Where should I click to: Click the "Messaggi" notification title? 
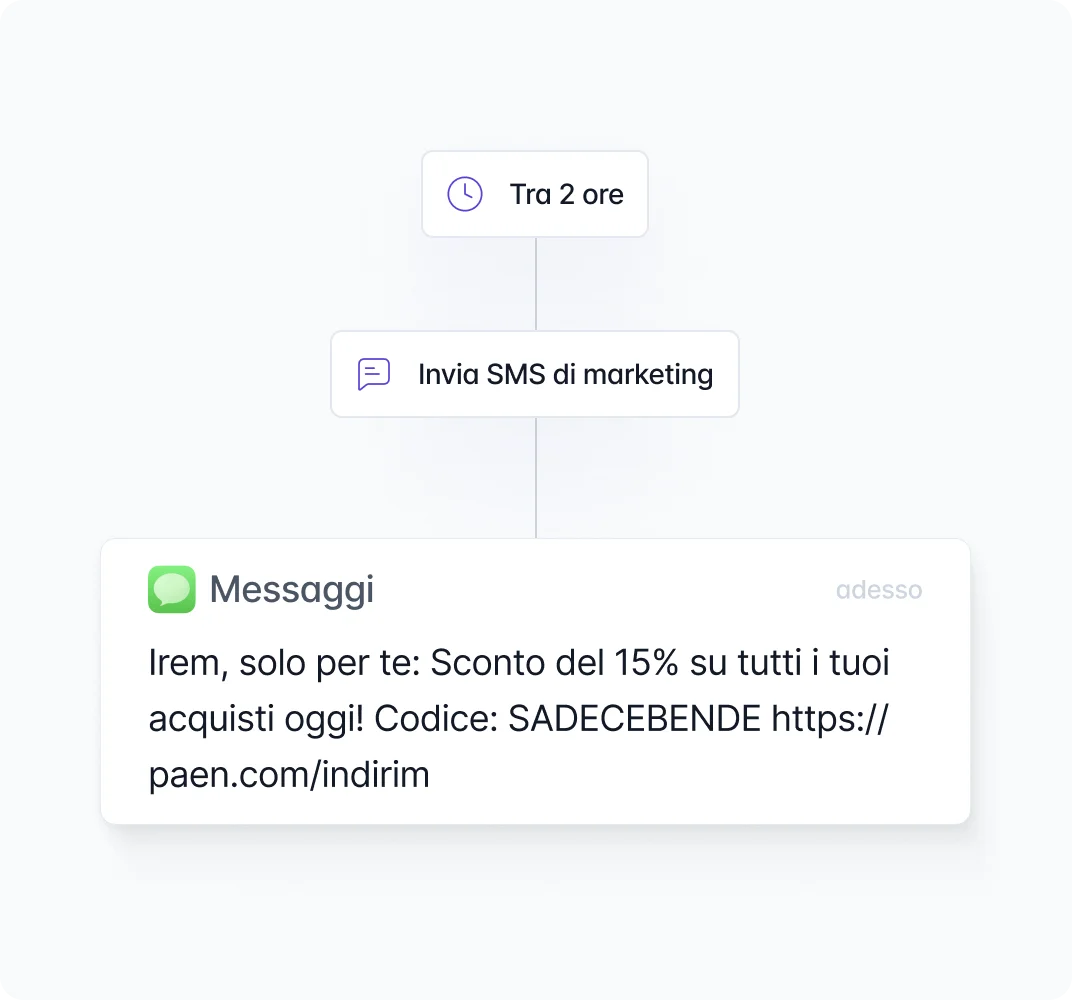pyautogui.click(x=291, y=590)
